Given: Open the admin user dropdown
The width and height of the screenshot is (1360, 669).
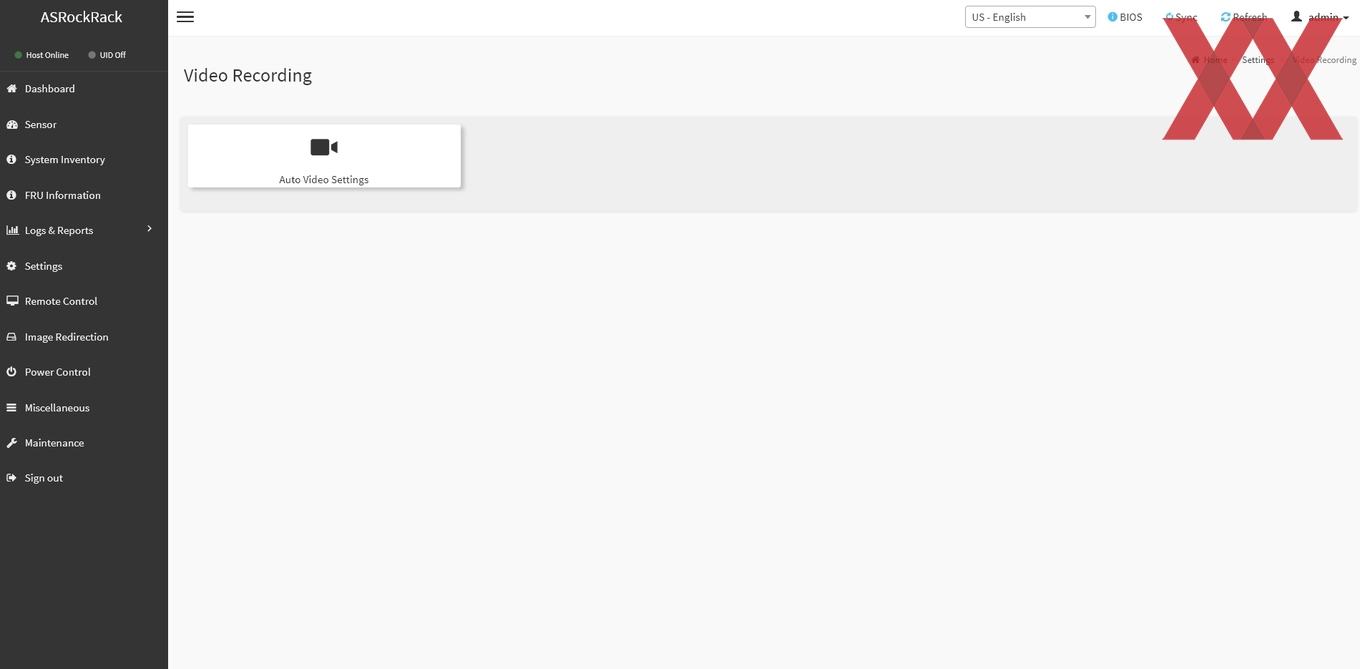Looking at the screenshot, I should tap(1320, 17).
